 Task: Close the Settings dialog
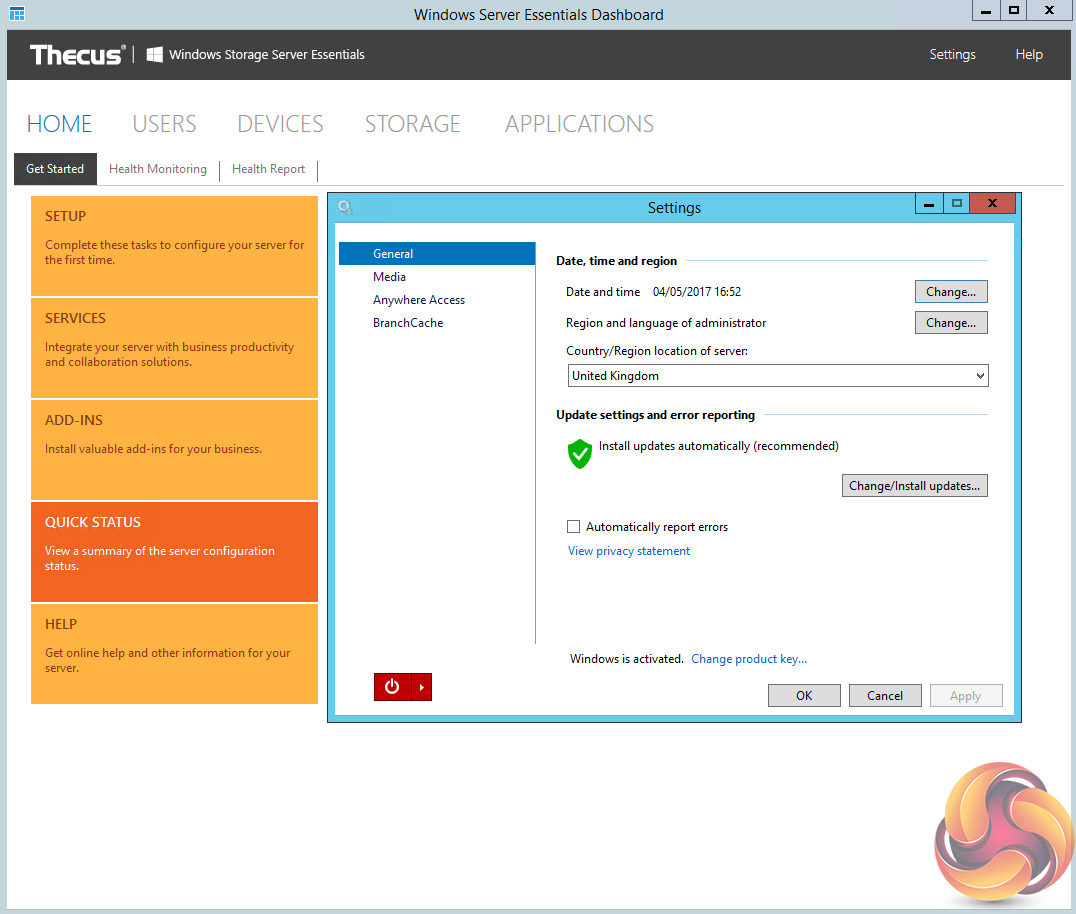click(992, 204)
